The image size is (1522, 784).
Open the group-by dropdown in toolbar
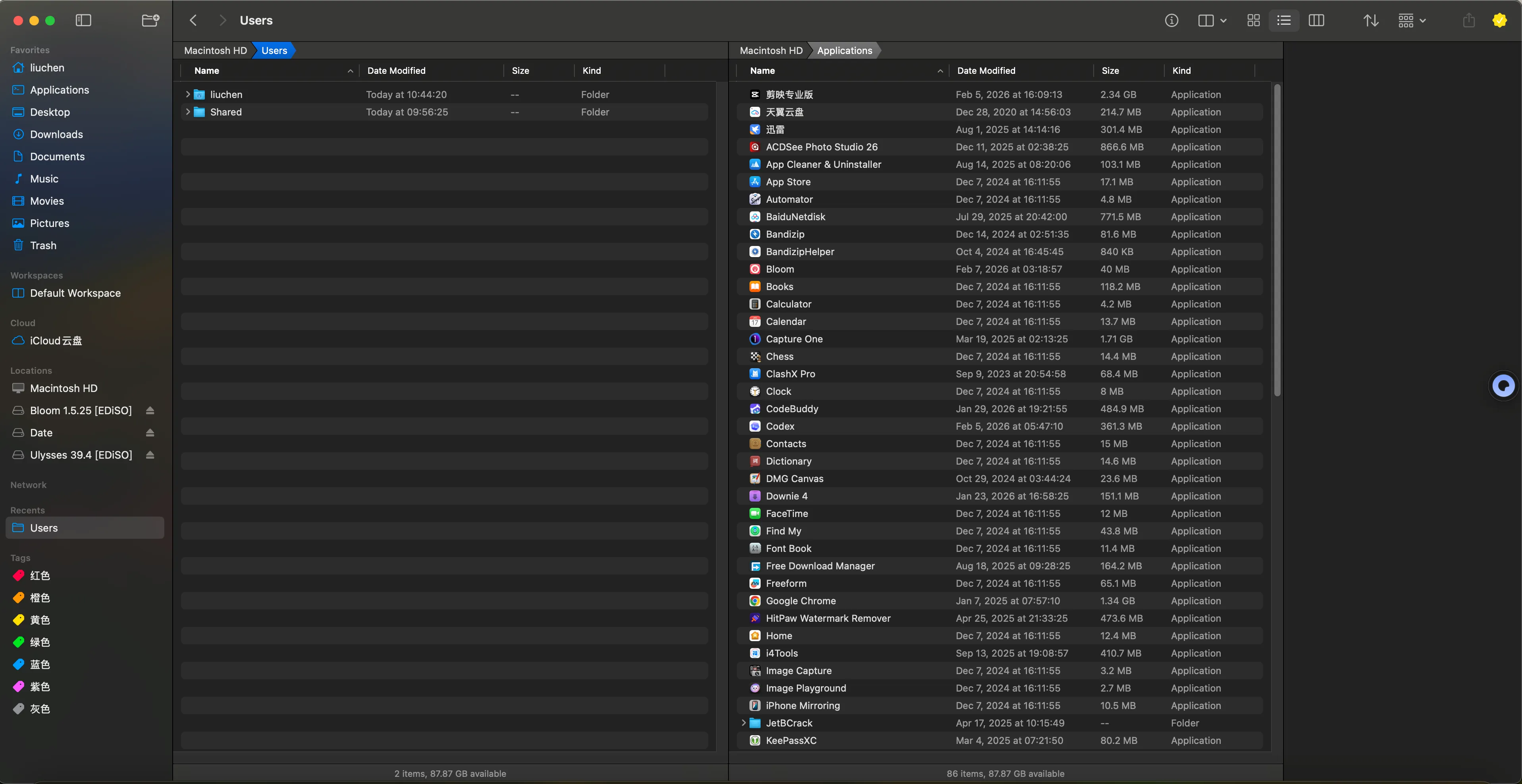coord(1412,21)
